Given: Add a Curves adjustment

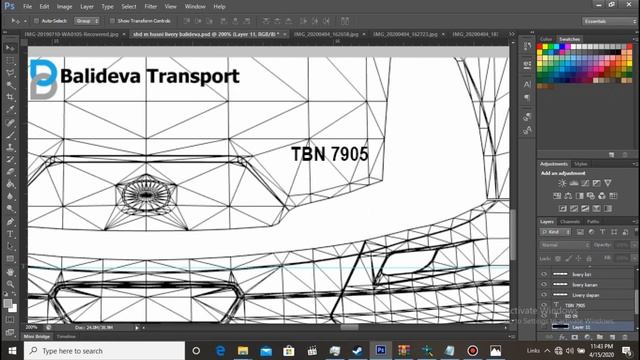Looking at the screenshot, I should point(585,183).
